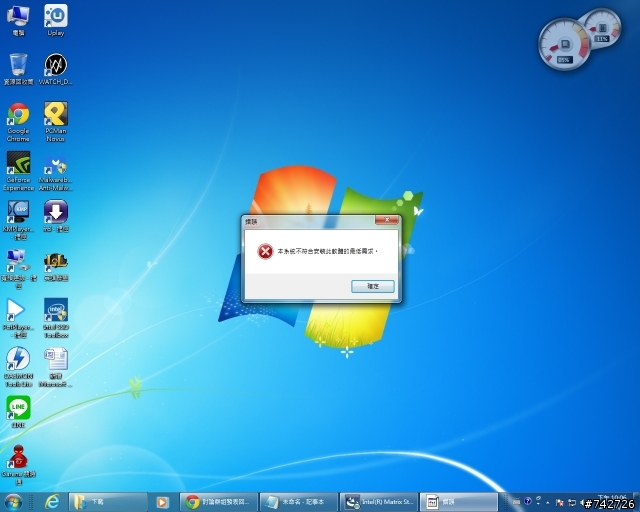Select the Garena desktop shortcut

click(18, 465)
